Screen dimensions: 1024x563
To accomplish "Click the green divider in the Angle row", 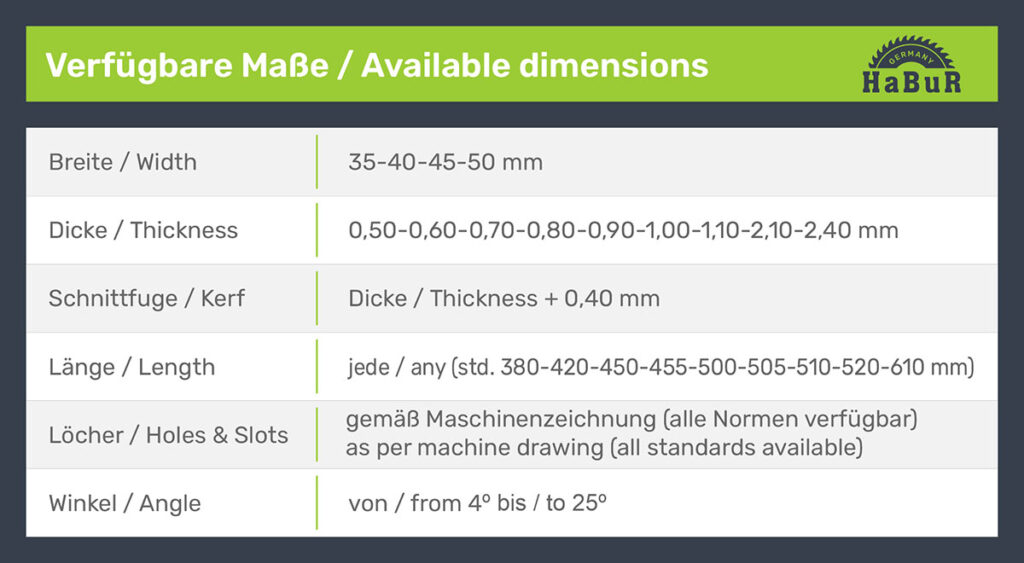I will pyautogui.click(x=317, y=503).
